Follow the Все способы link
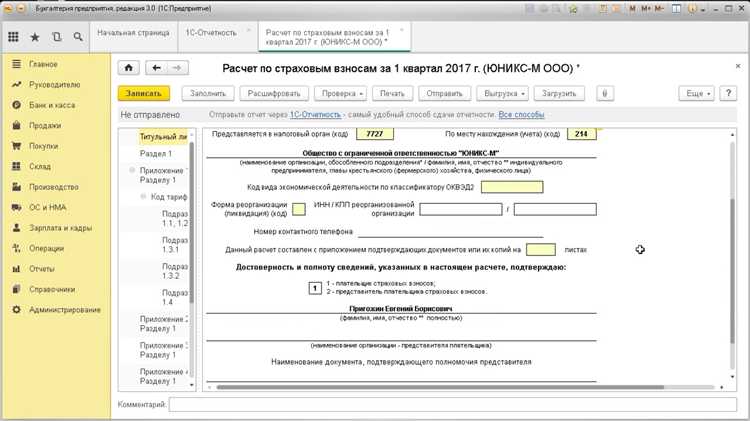 pos(521,115)
